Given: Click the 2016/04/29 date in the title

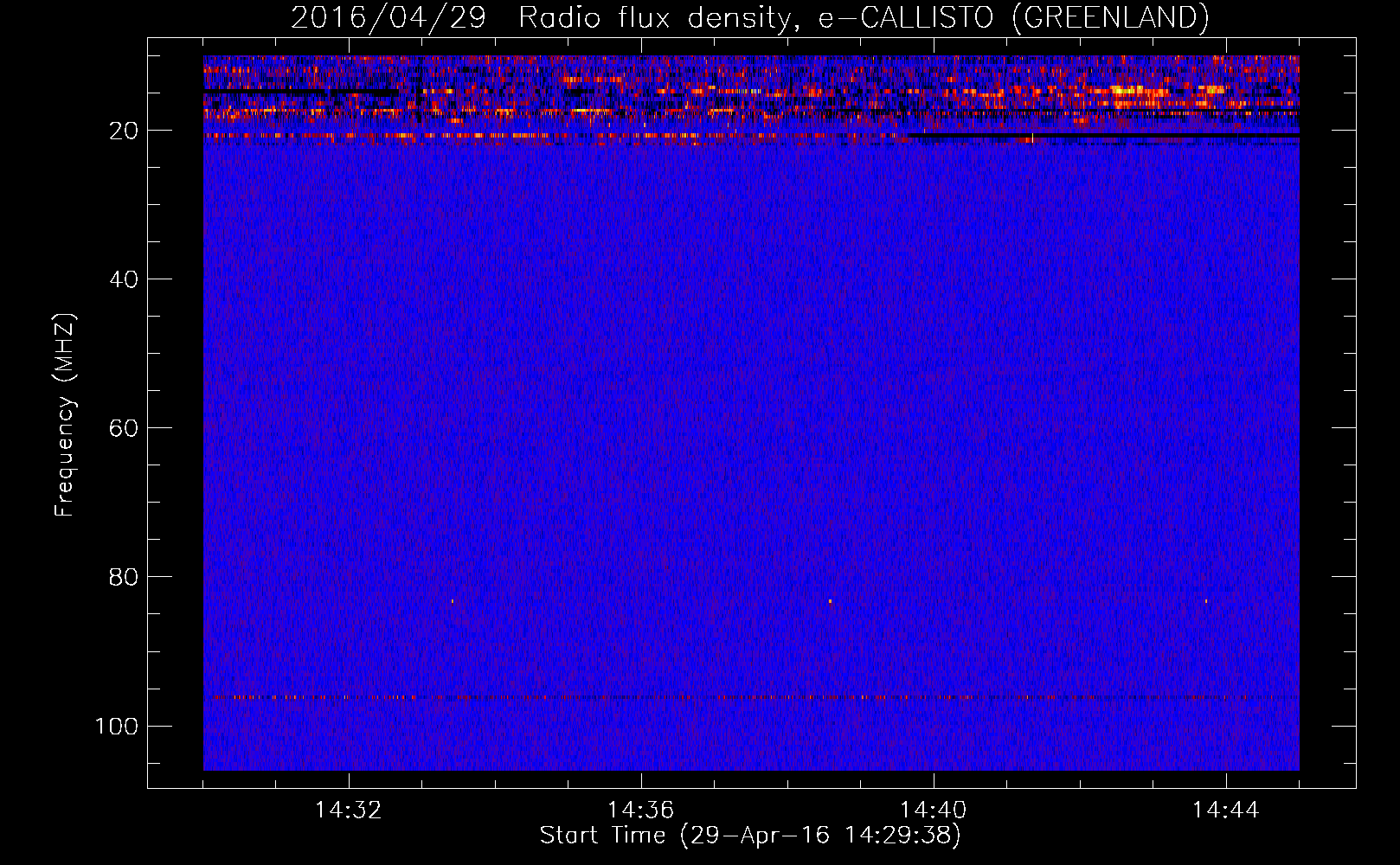Looking at the screenshot, I should (x=389, y=17).
